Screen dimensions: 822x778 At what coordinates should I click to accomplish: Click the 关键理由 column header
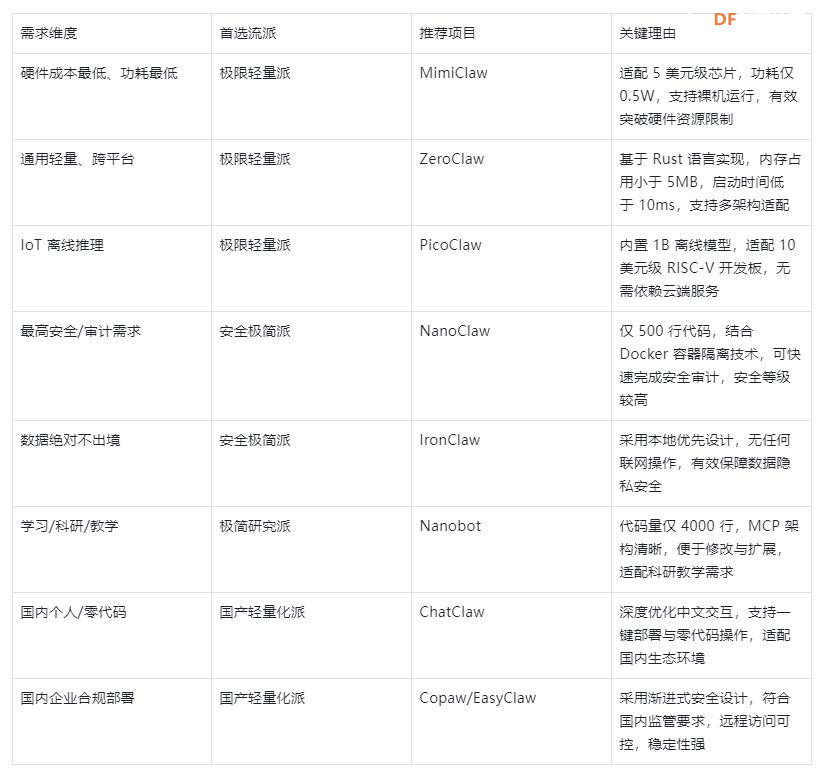(646, 32)
